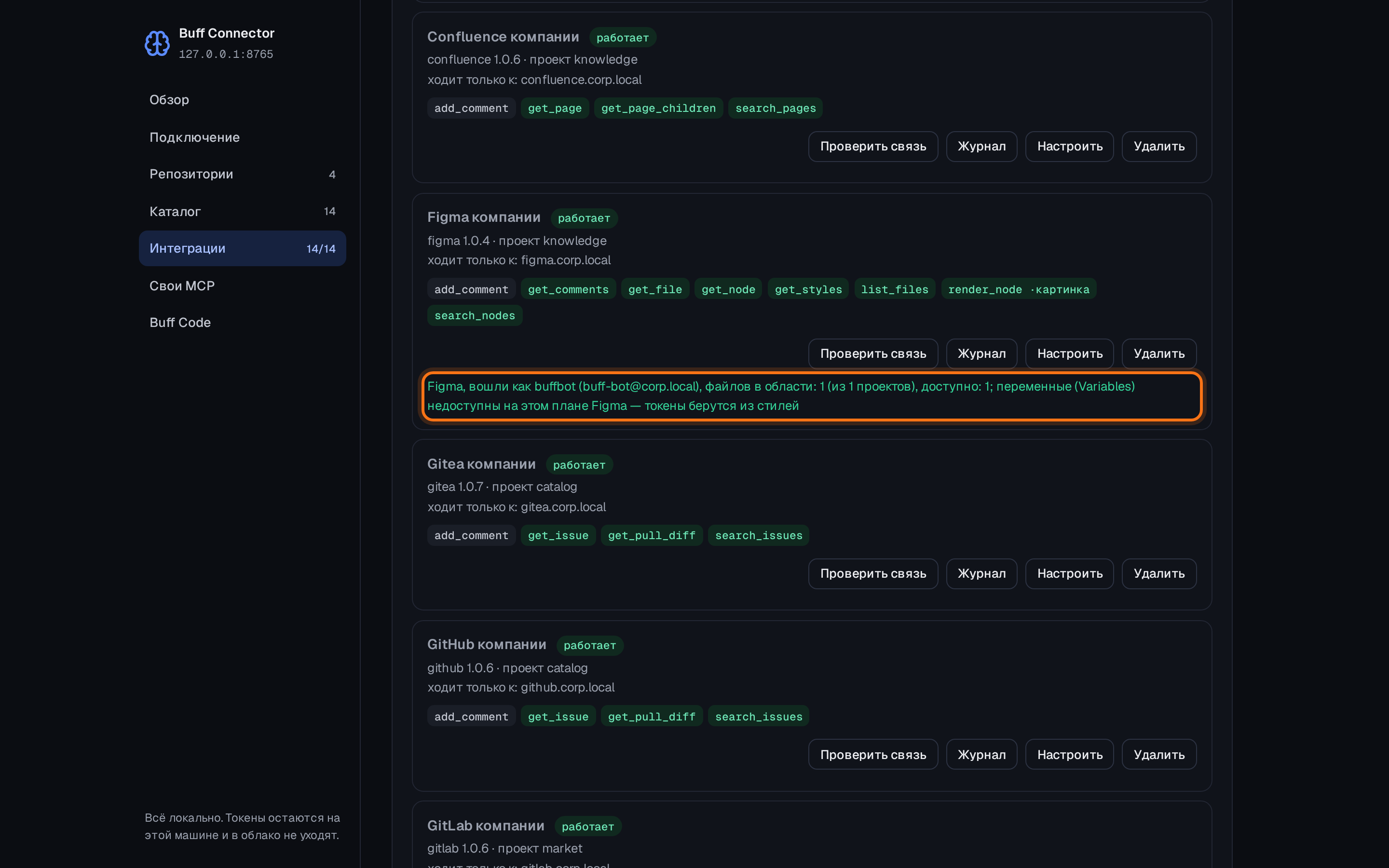The width and height of the screenshot is (1389, 868).
Task: Open Buff Code sidebar item
Action: [242, 323]
